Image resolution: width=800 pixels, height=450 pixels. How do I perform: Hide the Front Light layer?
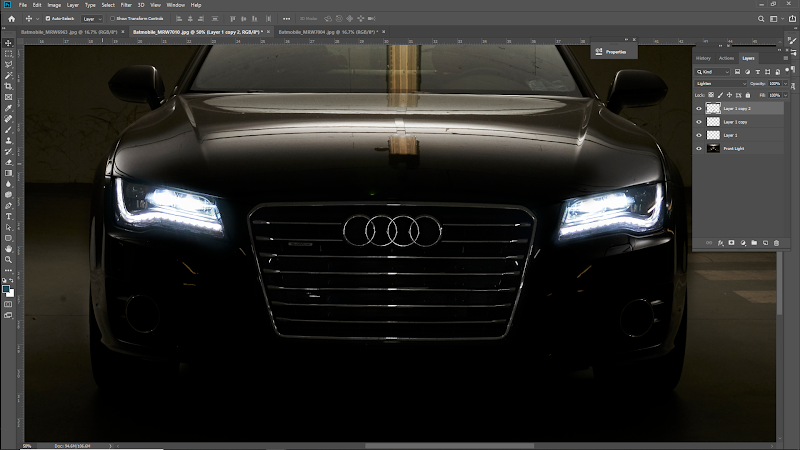699,148
